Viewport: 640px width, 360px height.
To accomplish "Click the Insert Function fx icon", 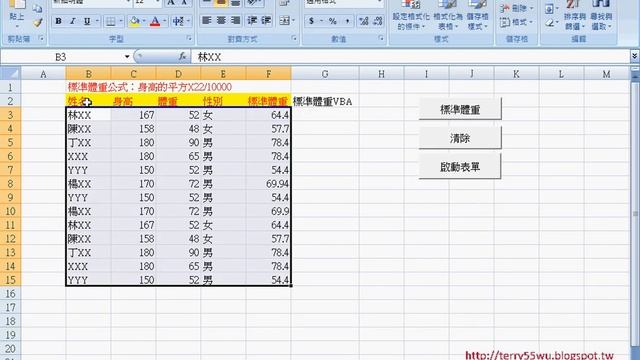I will (182, 57).
